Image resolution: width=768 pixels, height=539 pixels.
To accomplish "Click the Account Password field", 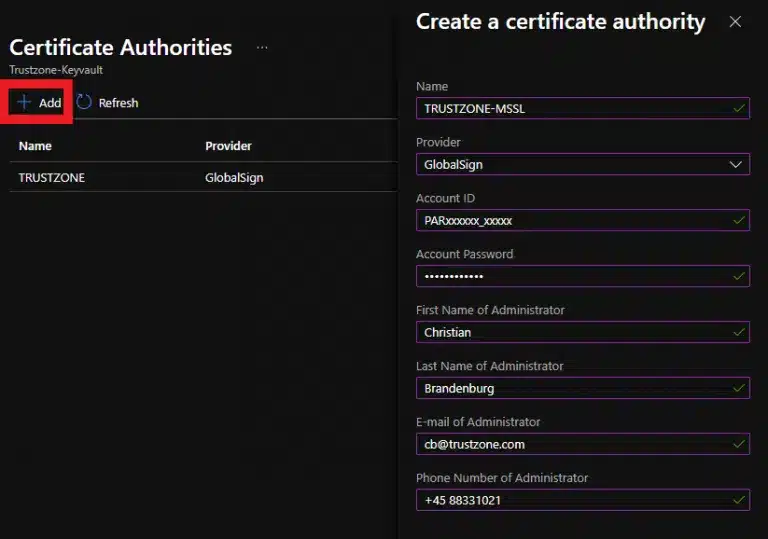I will point(582,276).
